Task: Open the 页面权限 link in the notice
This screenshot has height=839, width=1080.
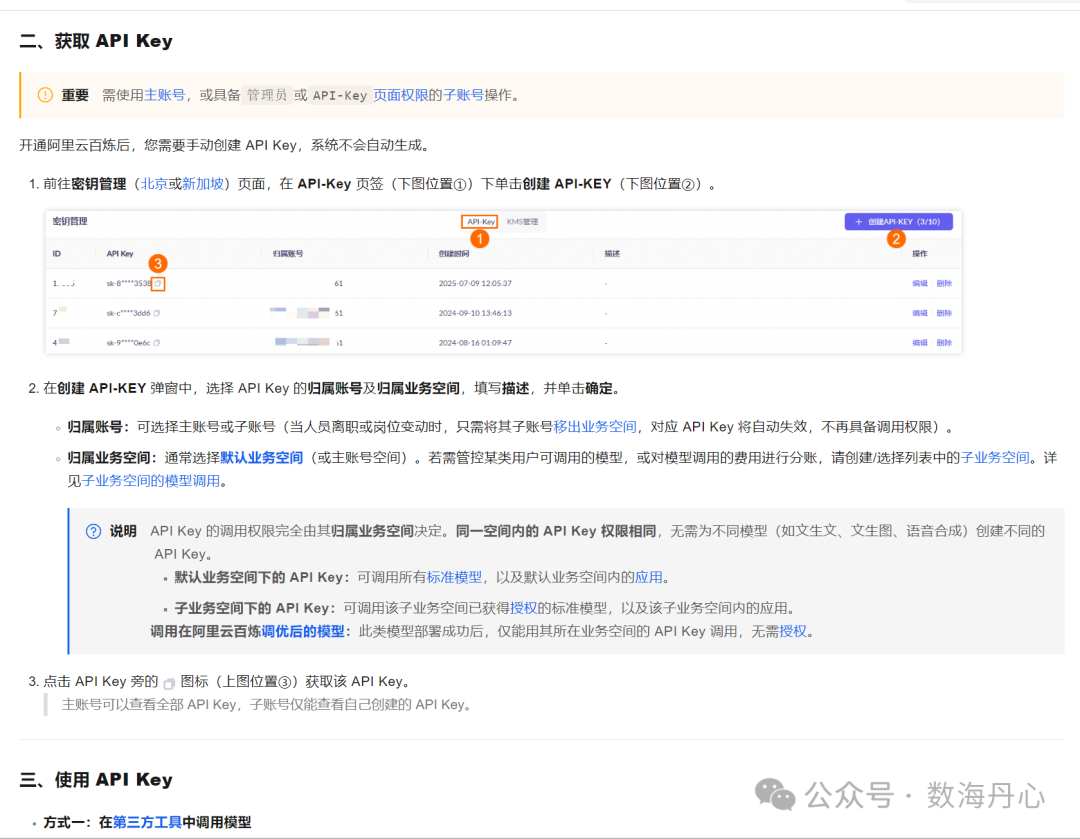Action: coord(401,95)
